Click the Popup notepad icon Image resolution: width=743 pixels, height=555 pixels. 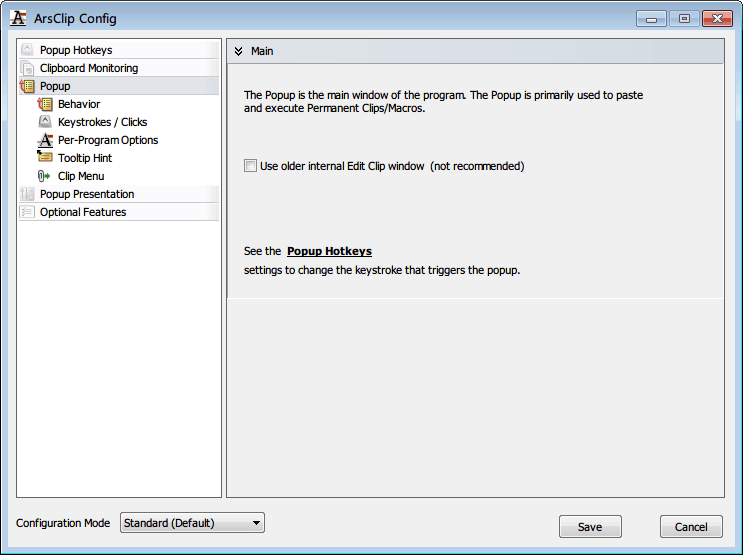27,86
